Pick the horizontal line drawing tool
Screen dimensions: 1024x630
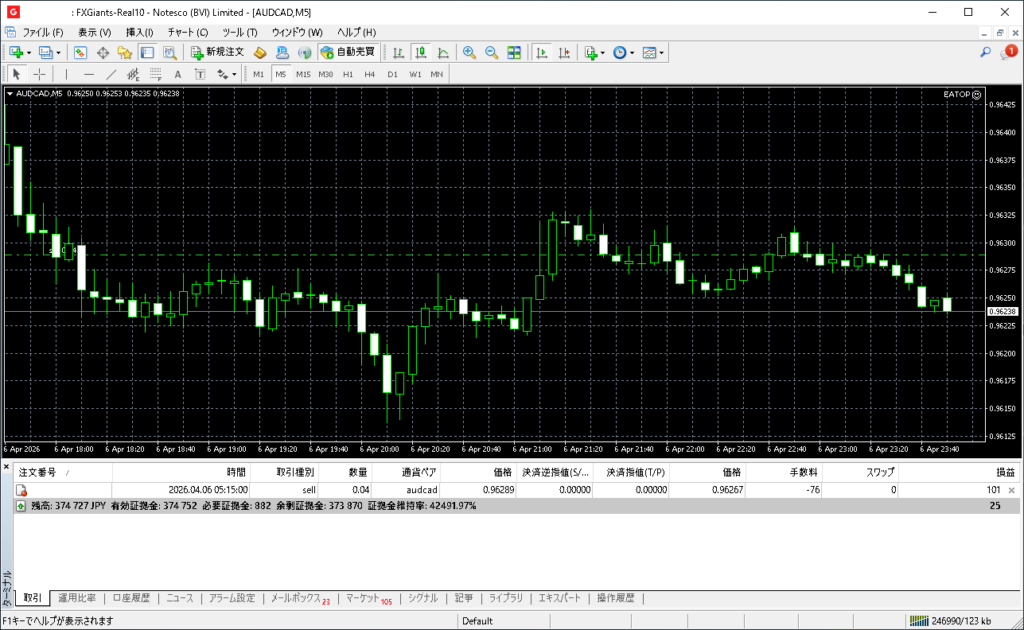click(89, 74)
